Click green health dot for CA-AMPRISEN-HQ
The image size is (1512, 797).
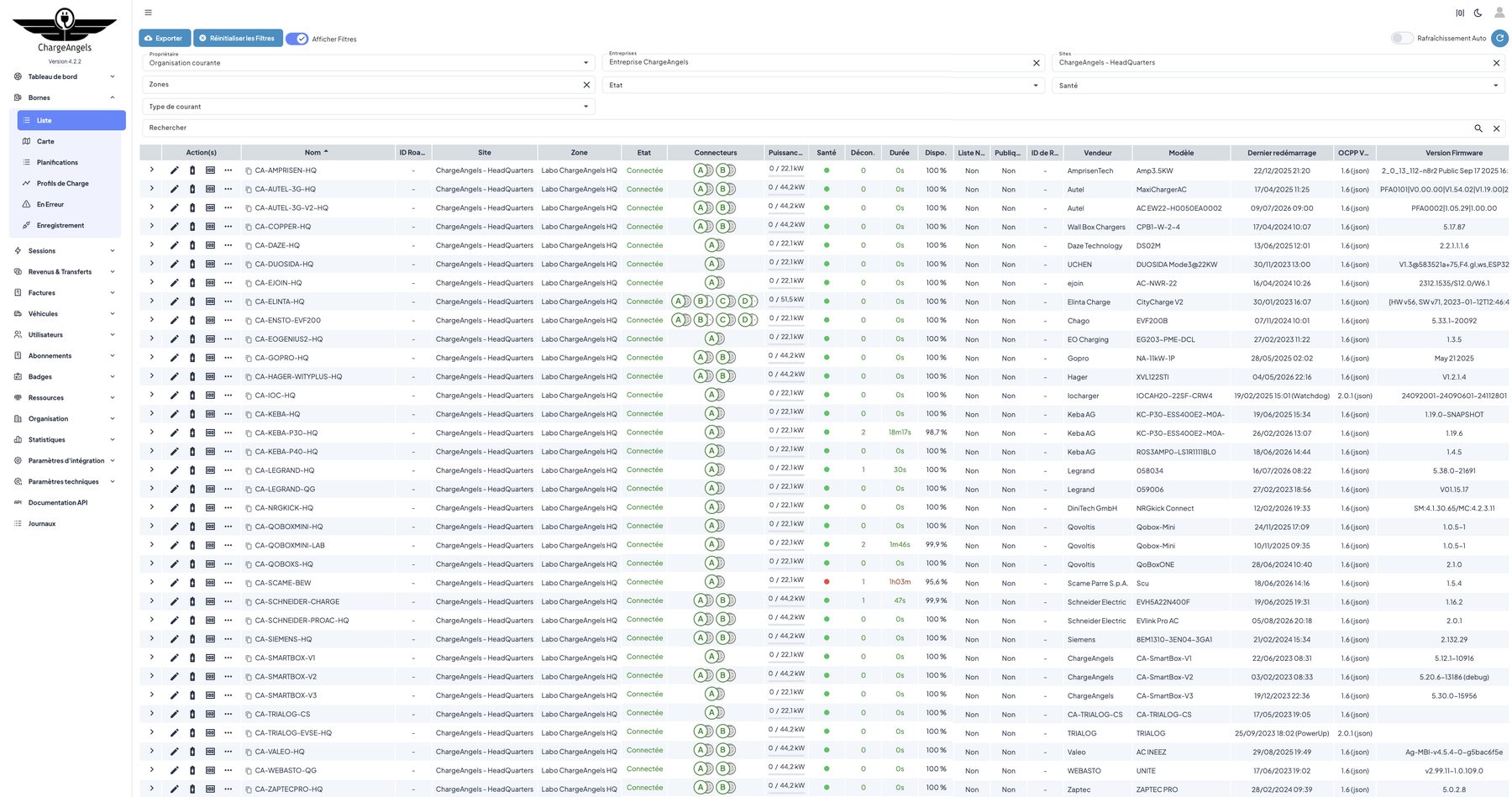click(827, 170)
